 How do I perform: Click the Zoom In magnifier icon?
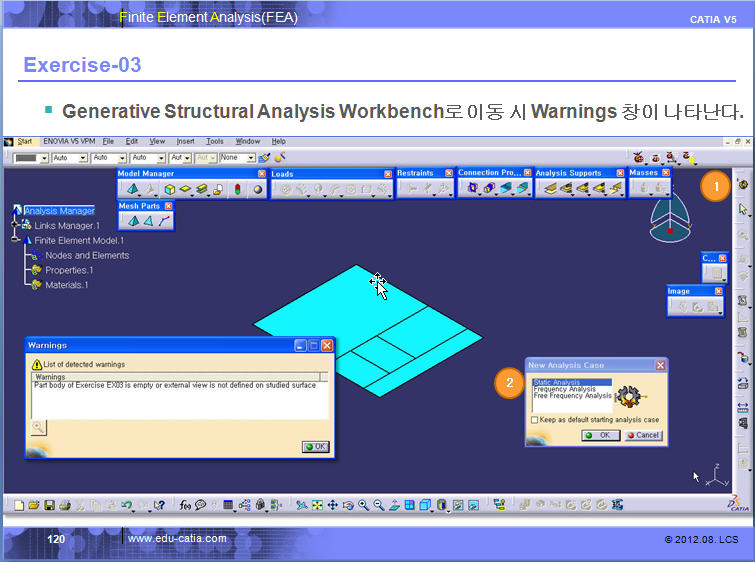[x=363, y=505]
